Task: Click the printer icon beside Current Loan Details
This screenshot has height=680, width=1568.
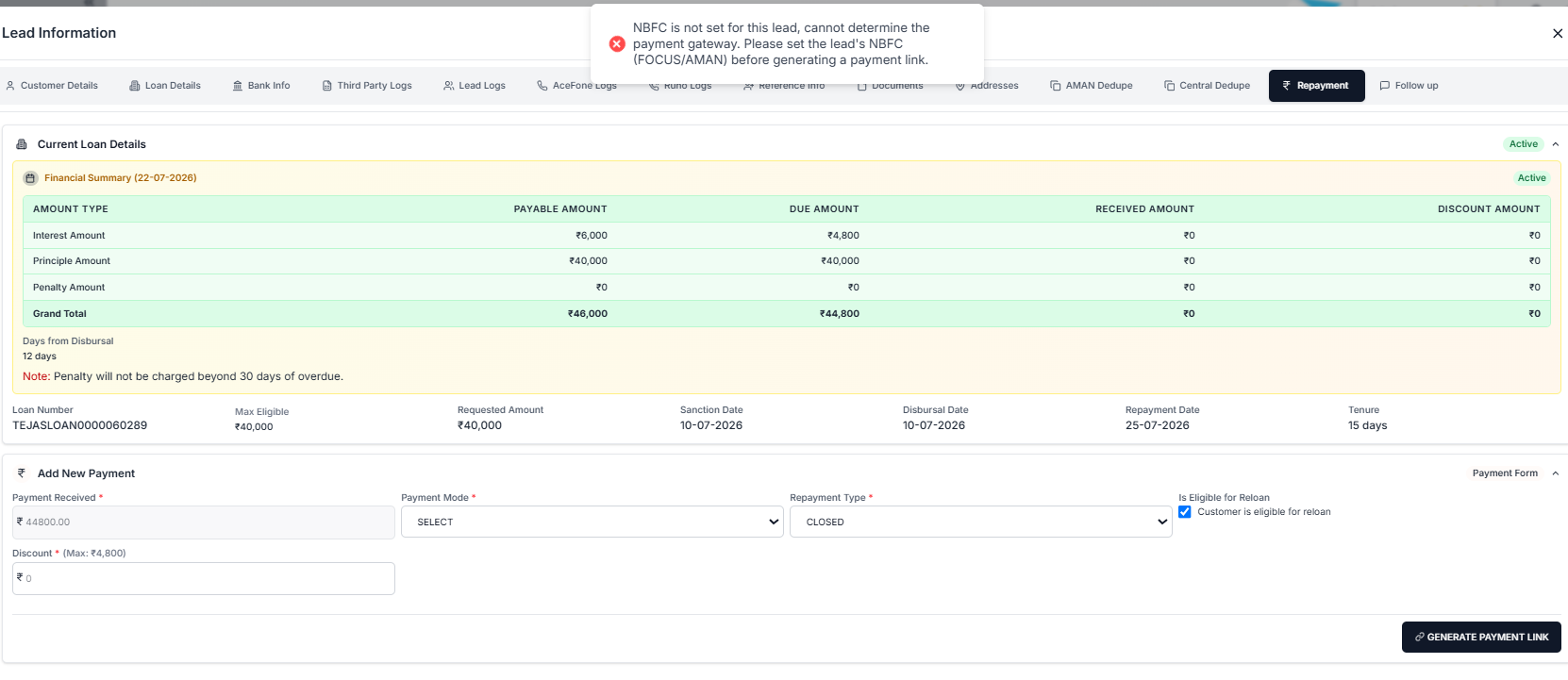Action: pos(22,144)
